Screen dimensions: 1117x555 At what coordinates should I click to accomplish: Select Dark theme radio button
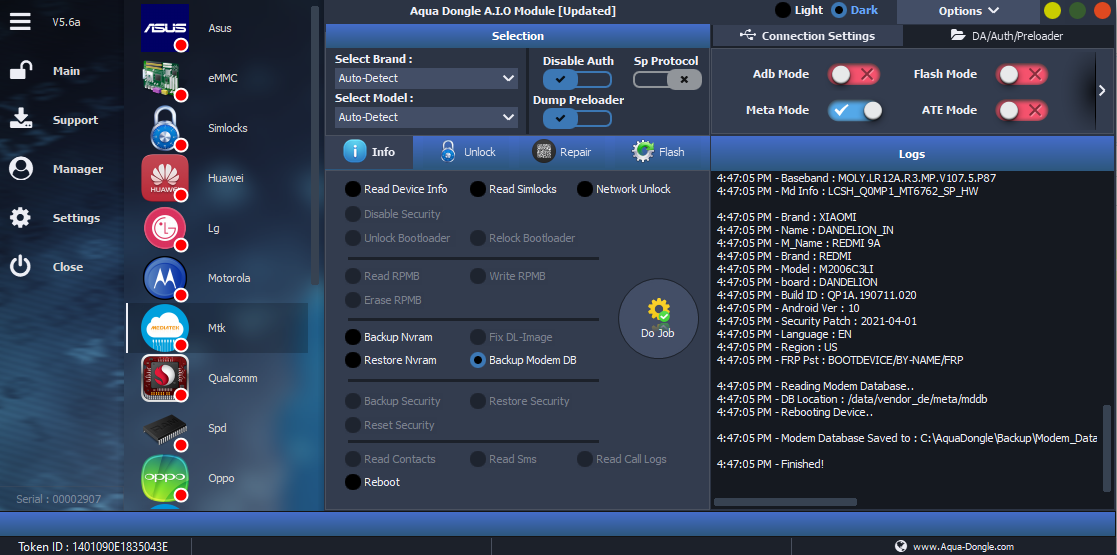point(839,10)
